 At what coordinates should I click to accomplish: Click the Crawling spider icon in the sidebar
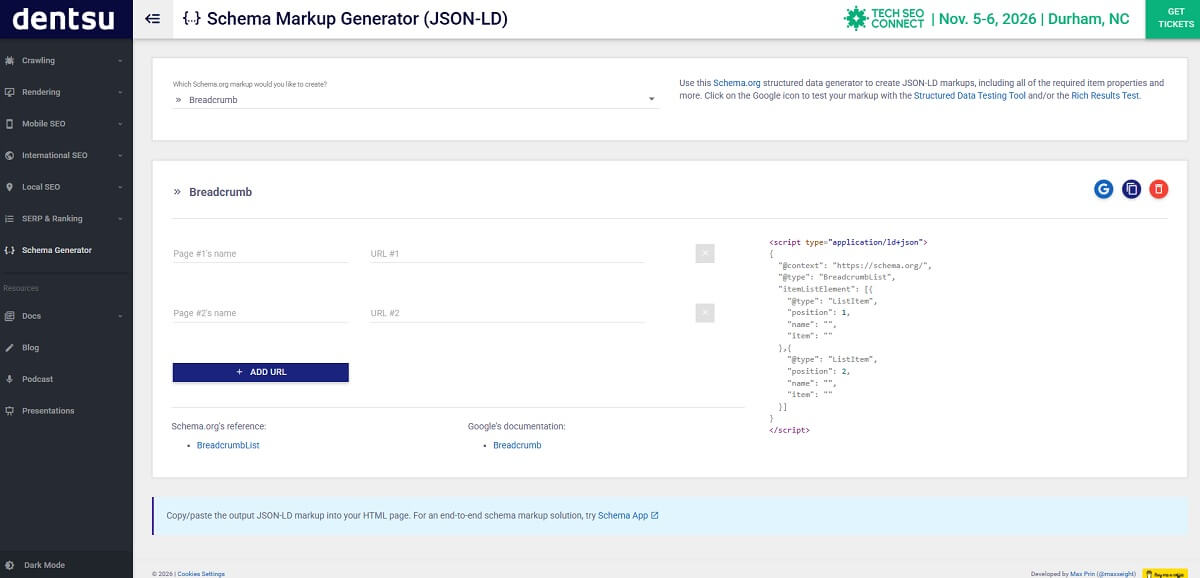[x=10, y=60]
